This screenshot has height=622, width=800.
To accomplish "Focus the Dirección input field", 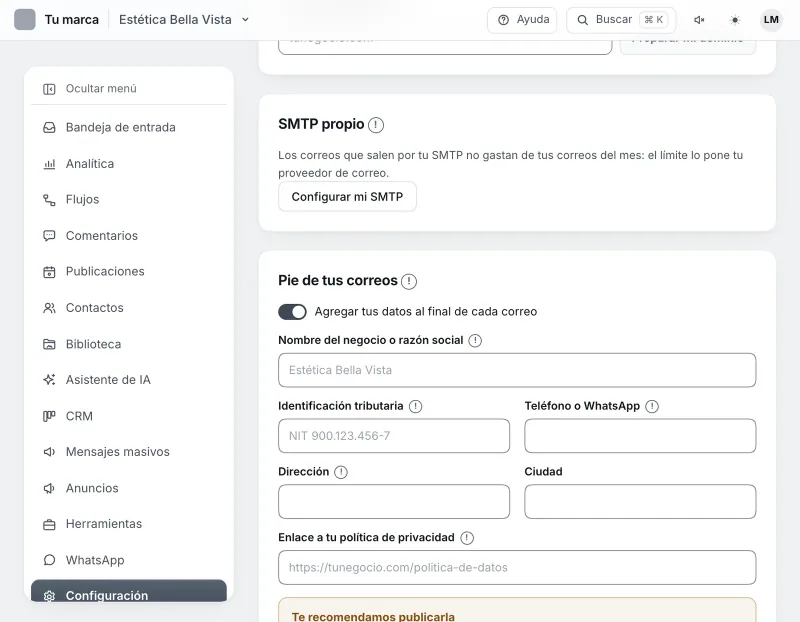I will 394,502.
